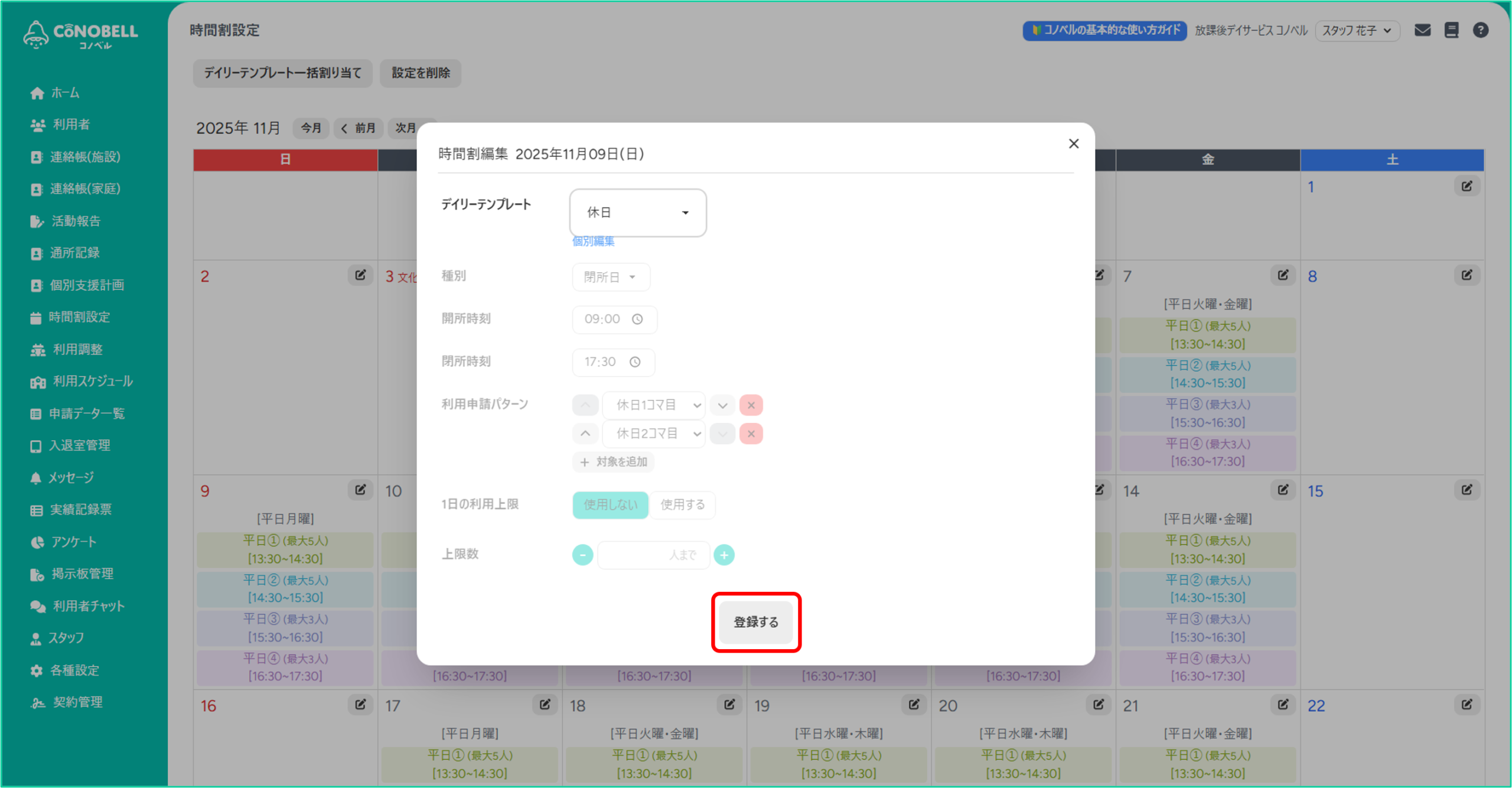
Task: Expand the 種別 dropdown showing 閉所日
Action: [x=610, y=277]
